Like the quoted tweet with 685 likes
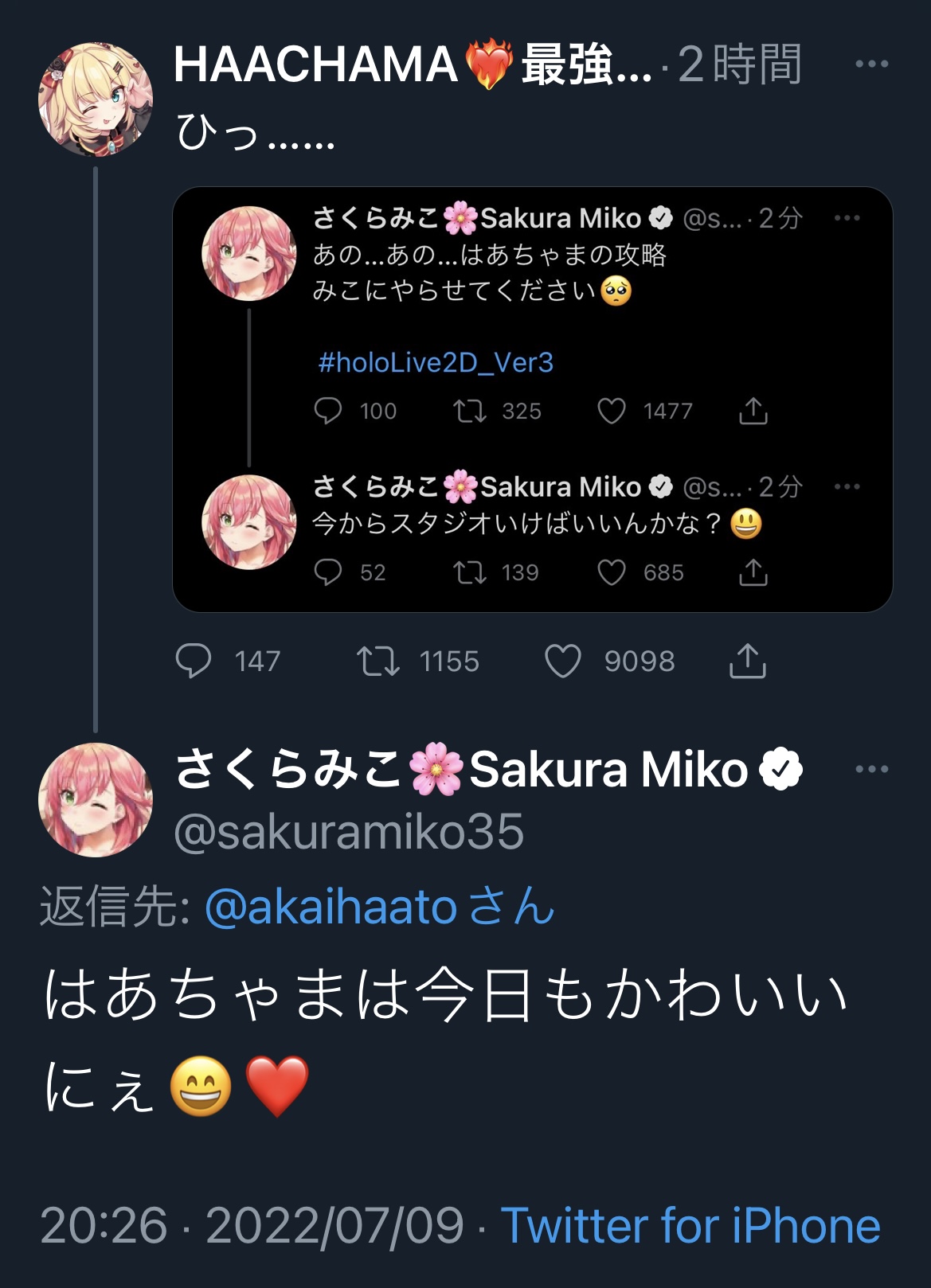This screenshot has width=931, height=1288. click(612, 572)
